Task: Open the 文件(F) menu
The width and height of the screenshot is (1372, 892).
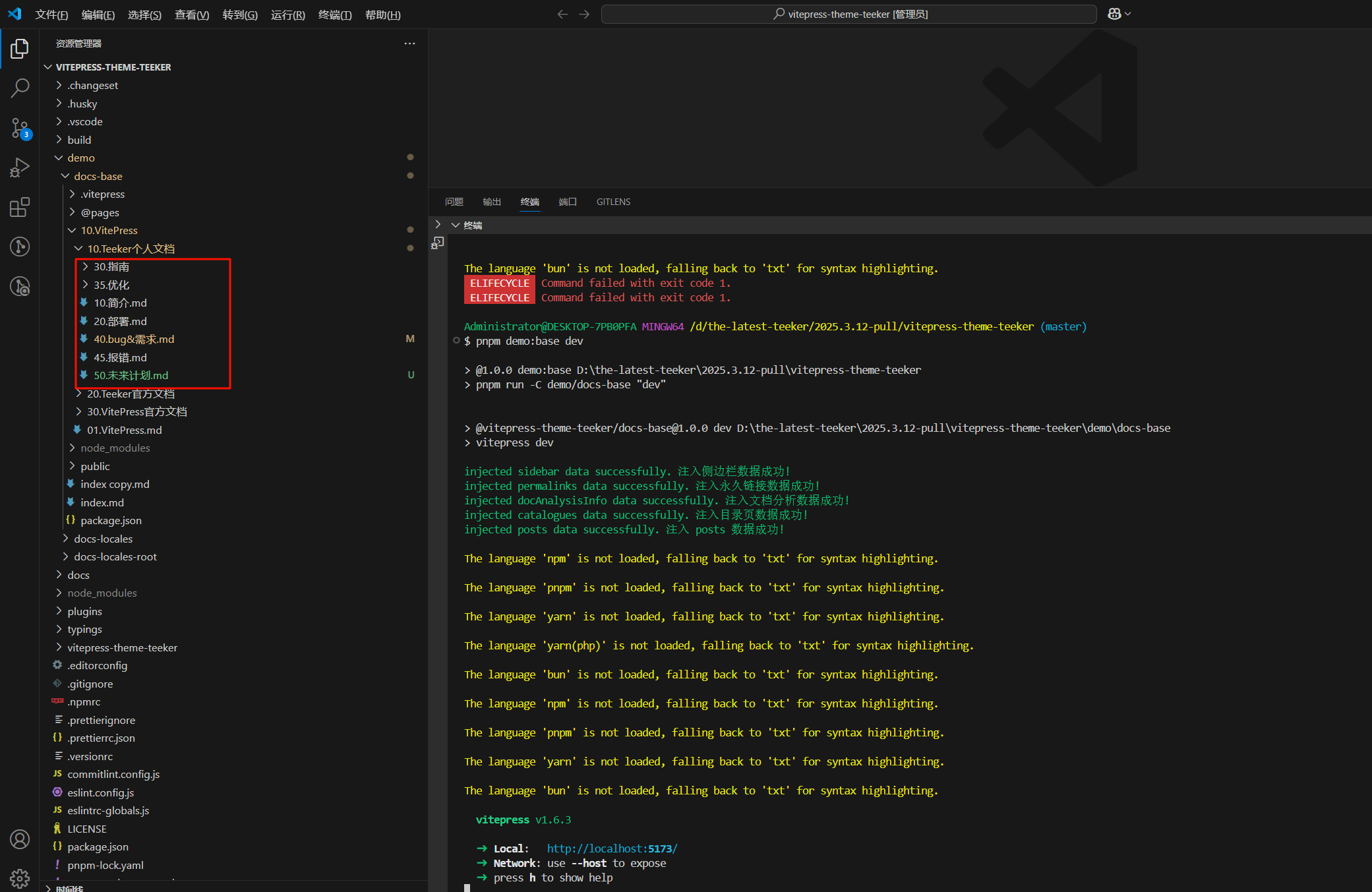Action: click(51, 15)
